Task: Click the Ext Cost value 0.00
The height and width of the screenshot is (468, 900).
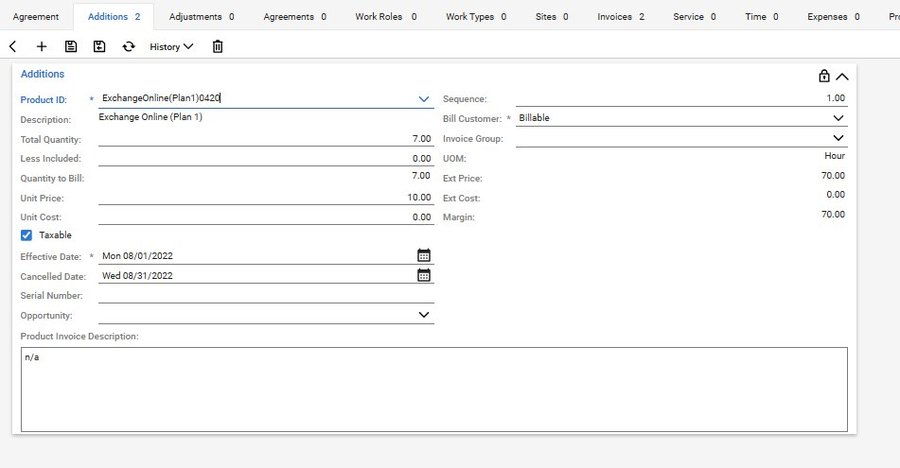Action: [836, 194]
